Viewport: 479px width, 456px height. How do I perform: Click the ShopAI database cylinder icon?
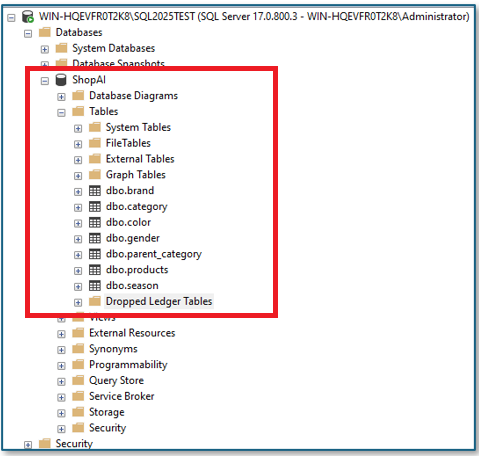tap(61, 80)
